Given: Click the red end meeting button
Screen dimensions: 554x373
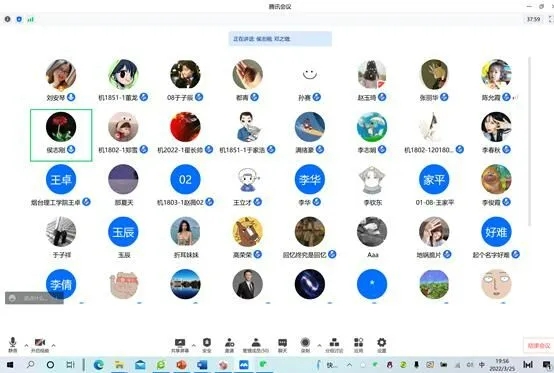Looking at the screenshot, I should point(538,345).
